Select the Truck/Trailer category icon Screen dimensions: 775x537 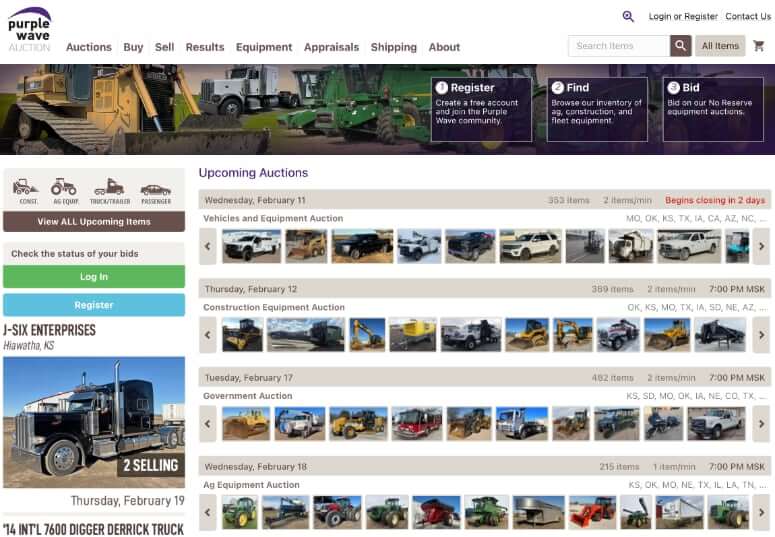point(109,188)
